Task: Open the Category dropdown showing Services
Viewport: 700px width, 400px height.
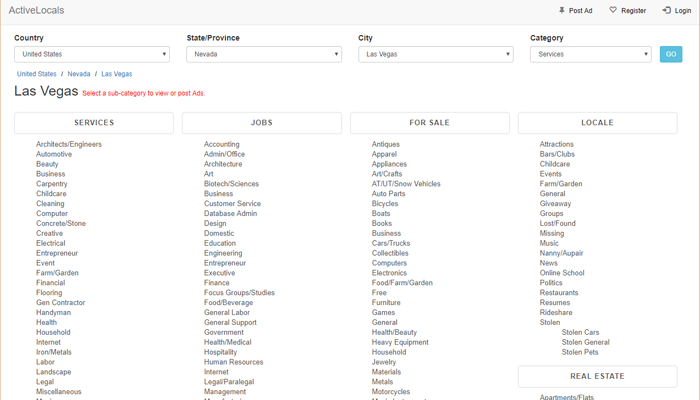Action: click(x=590, y=54)
